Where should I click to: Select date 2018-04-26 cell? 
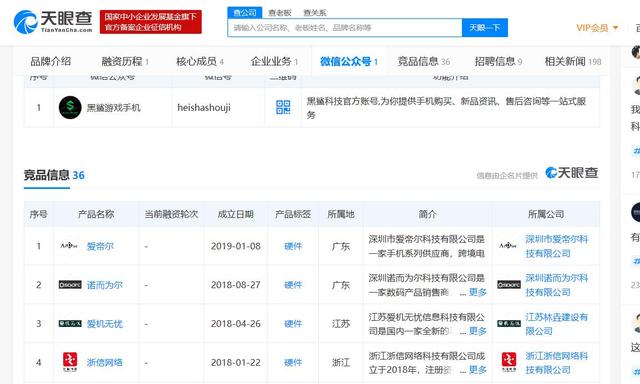236,324
